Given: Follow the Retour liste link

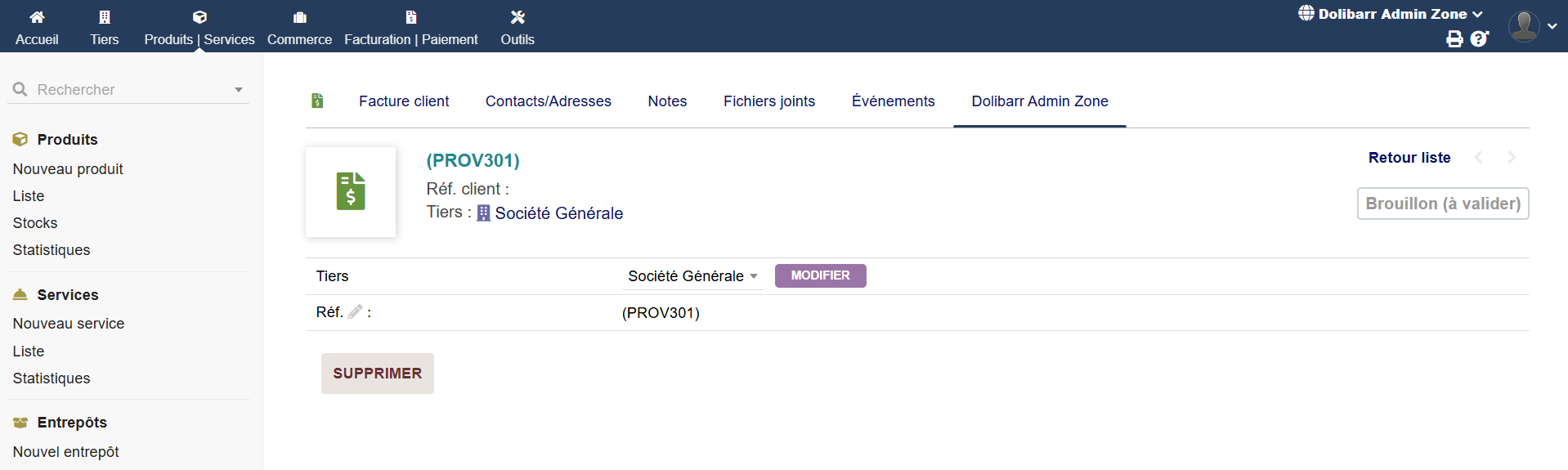Looking at the screenshot, I should [x=1409, y=158].
